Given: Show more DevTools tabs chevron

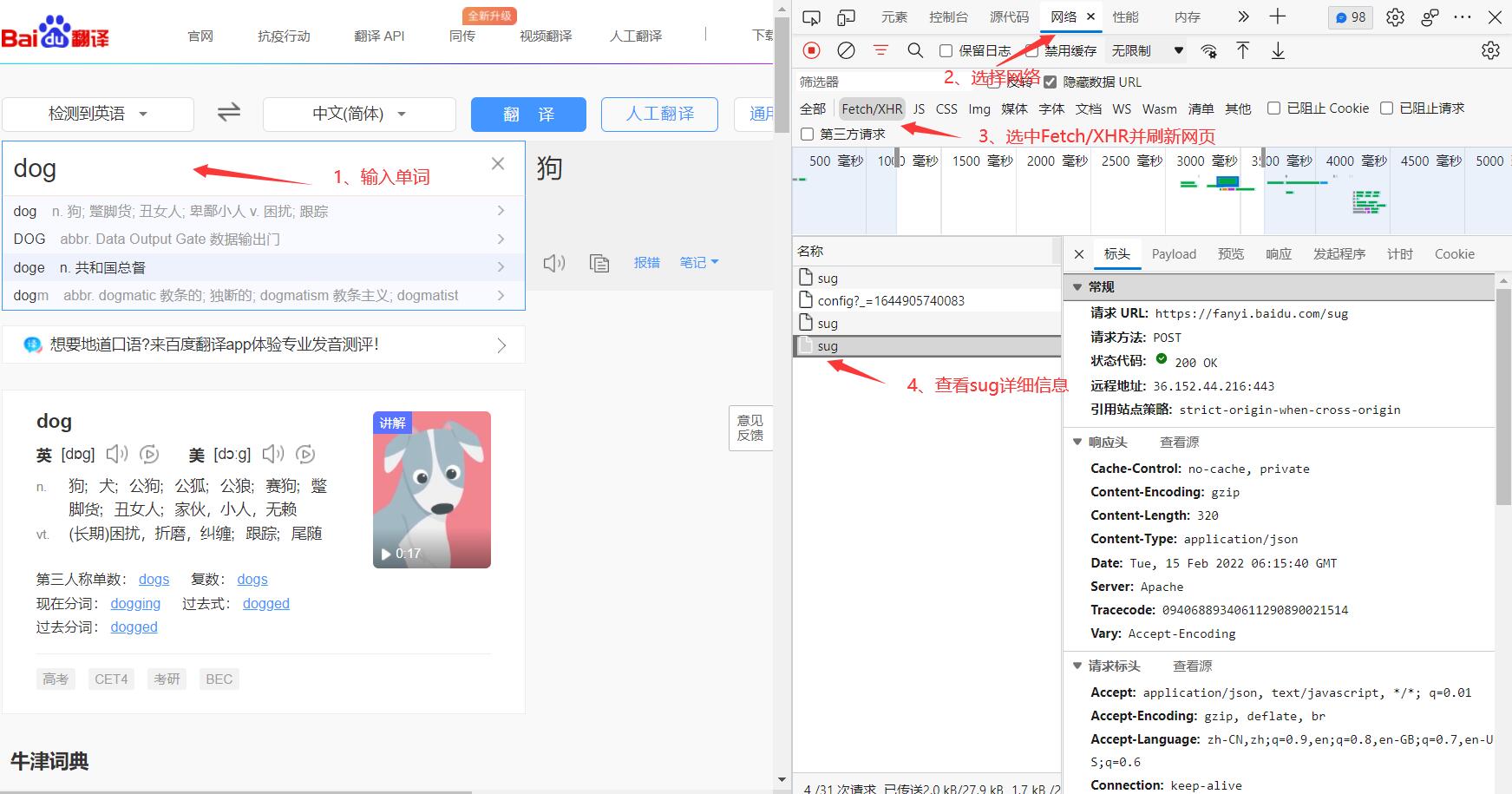Looking at the screenshot, I should tap(1243, 16).
